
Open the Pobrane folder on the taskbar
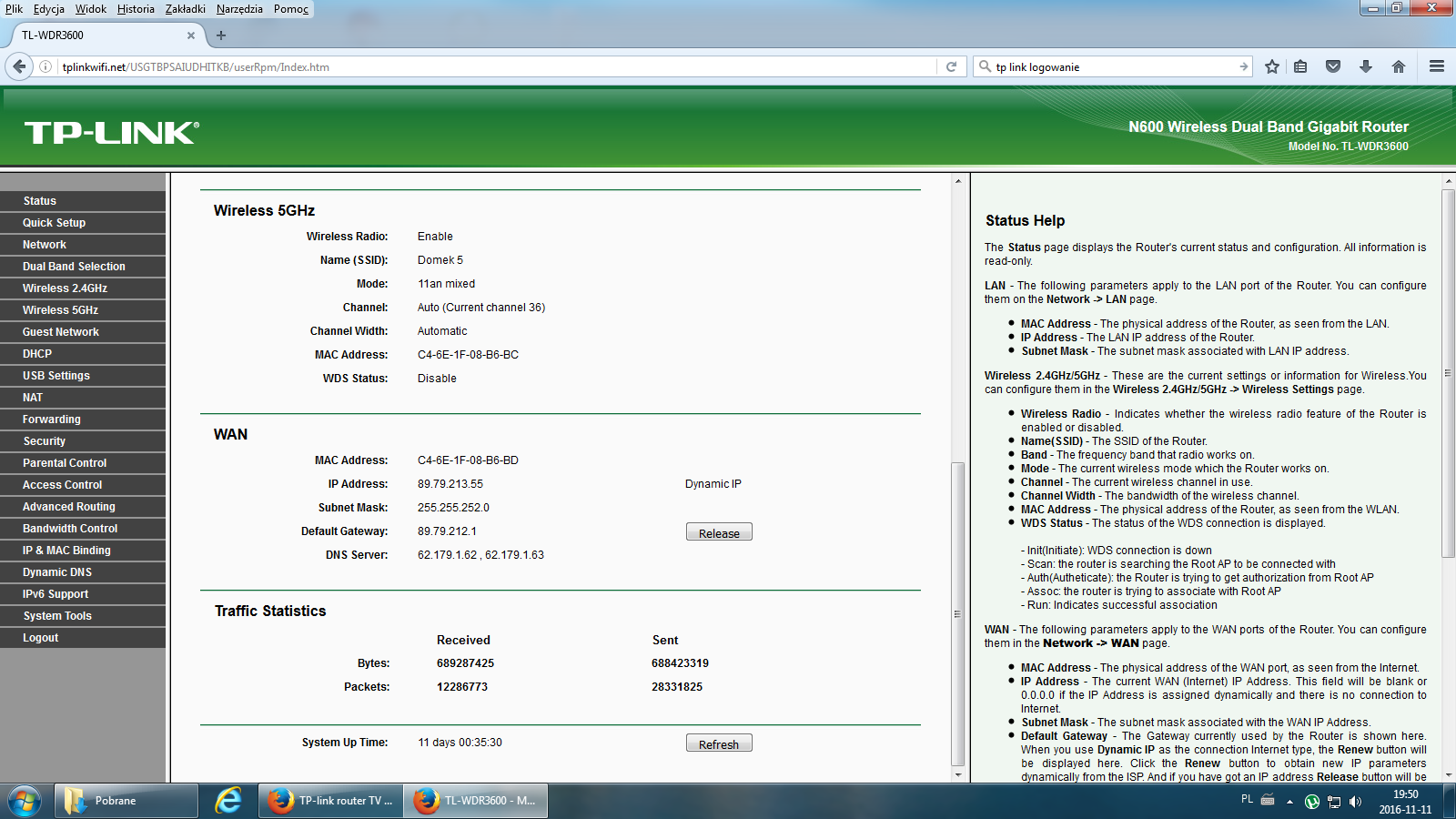click(126, 801)
